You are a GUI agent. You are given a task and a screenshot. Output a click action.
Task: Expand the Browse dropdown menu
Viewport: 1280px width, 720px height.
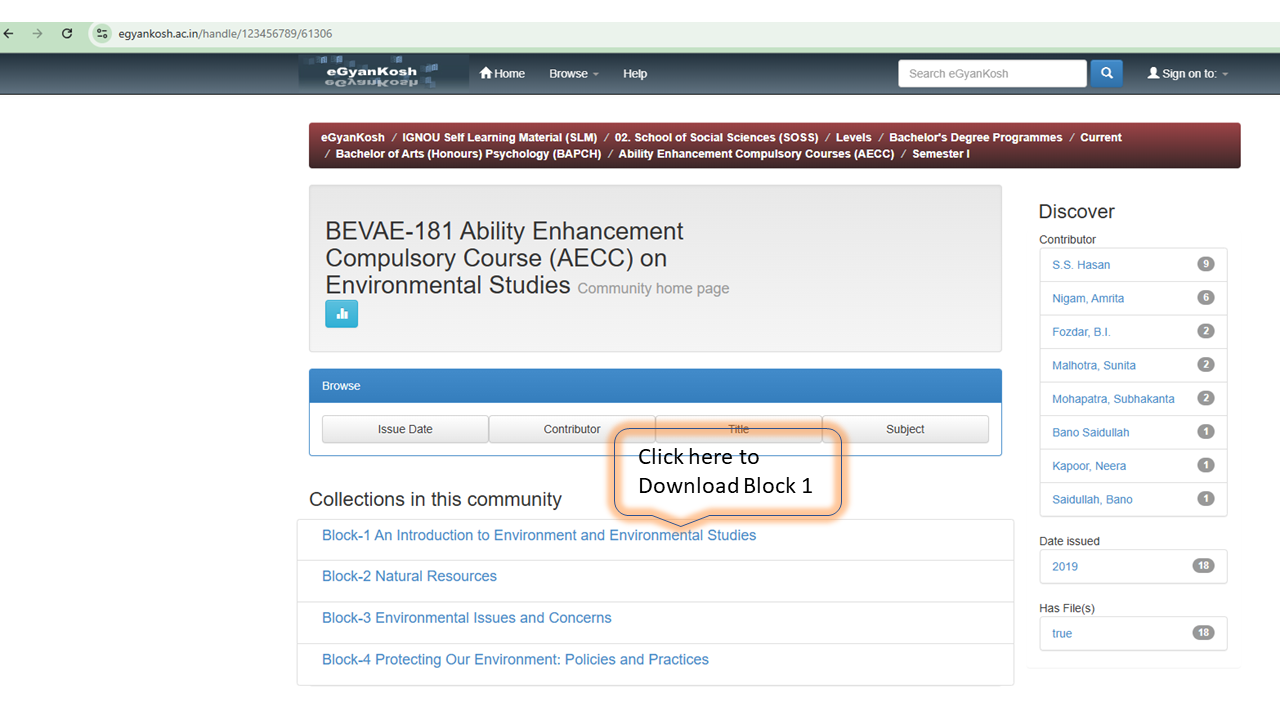click(x=573, y=73)
